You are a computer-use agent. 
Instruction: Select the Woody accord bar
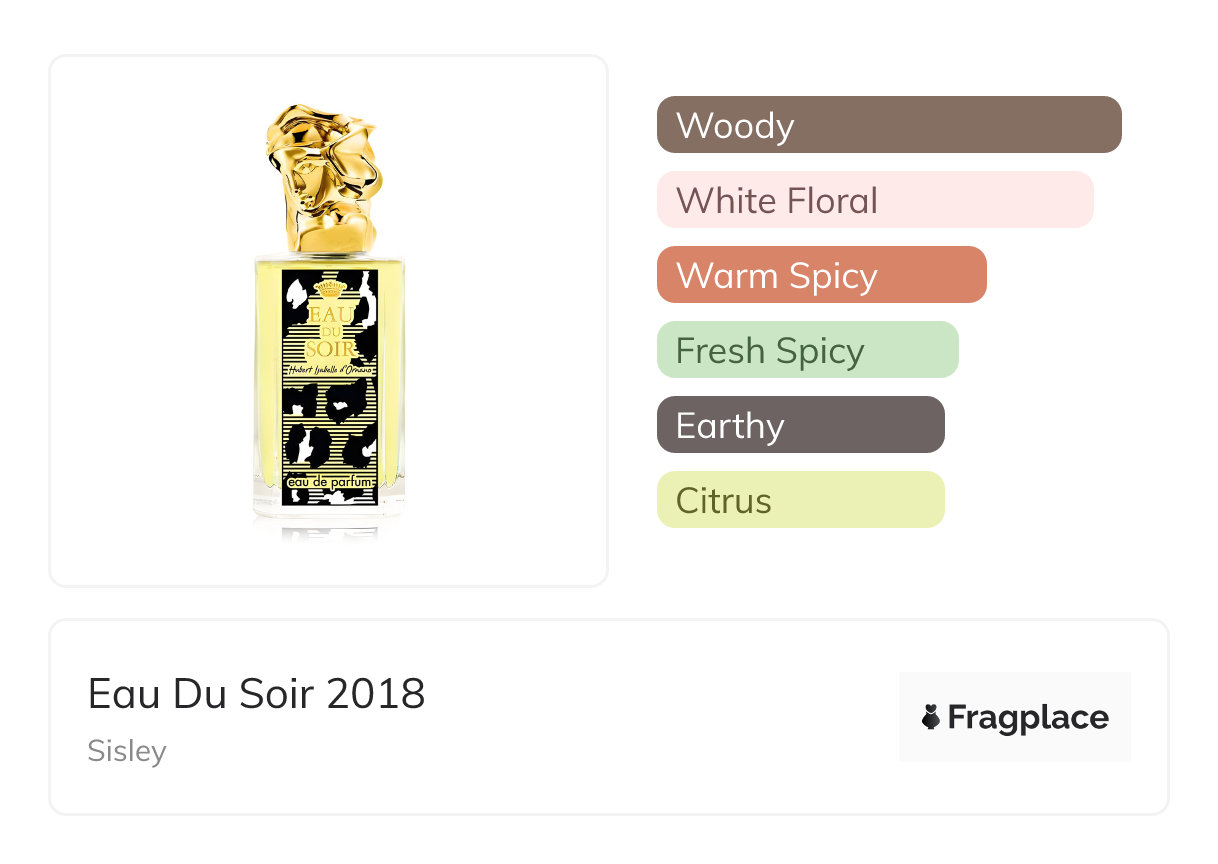click(x=888, y=125)
